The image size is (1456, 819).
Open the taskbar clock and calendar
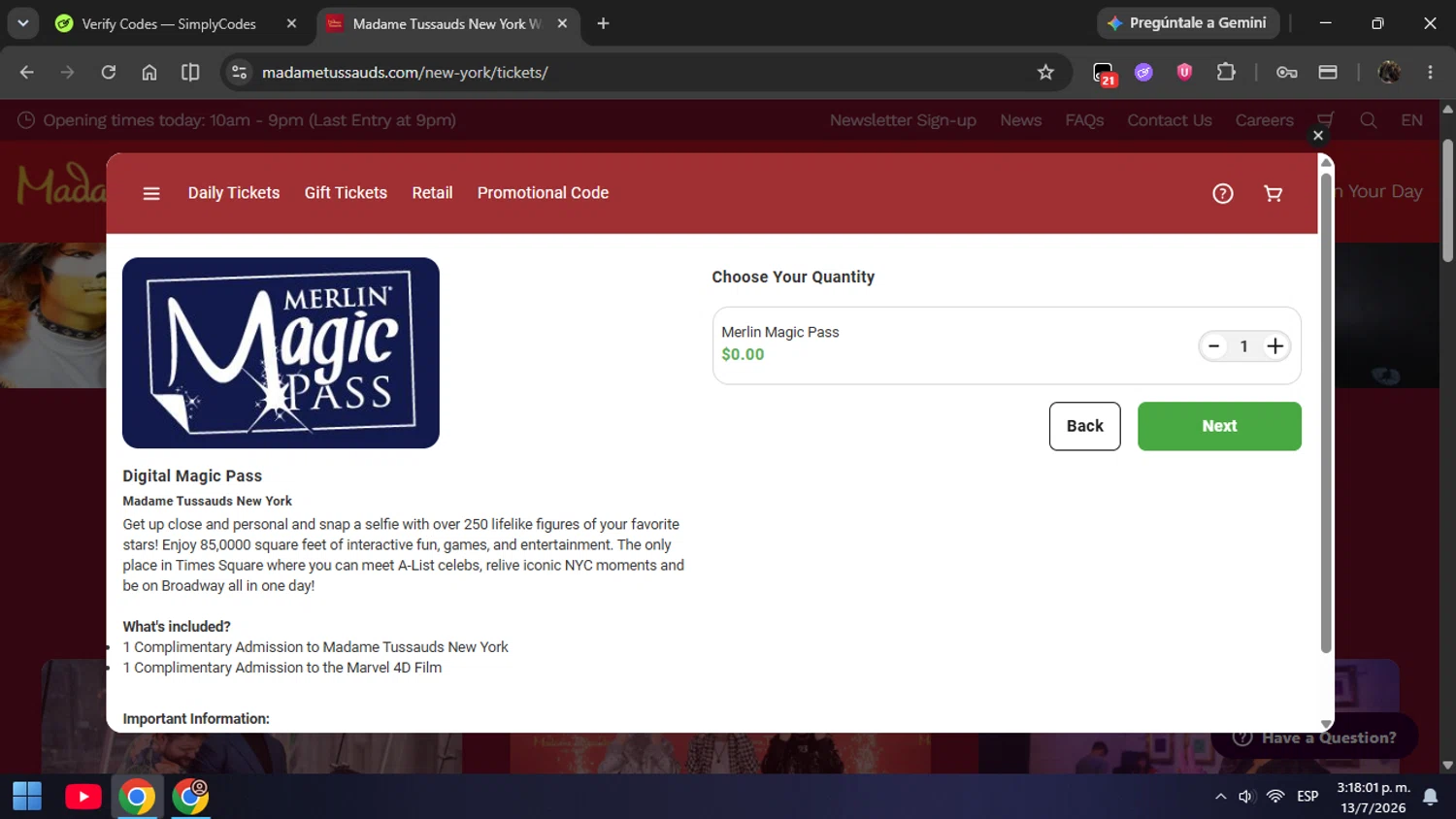pyautogui.click(x=1373, y=797)
